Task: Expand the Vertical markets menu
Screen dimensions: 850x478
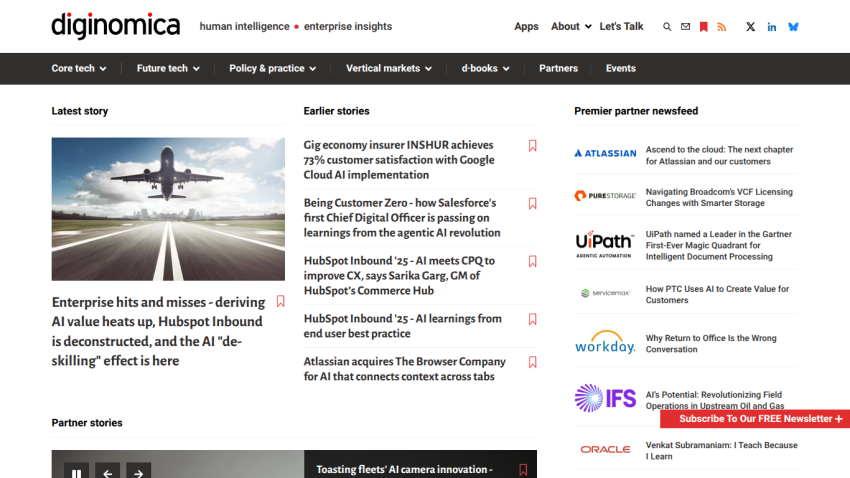Action: 389,68
